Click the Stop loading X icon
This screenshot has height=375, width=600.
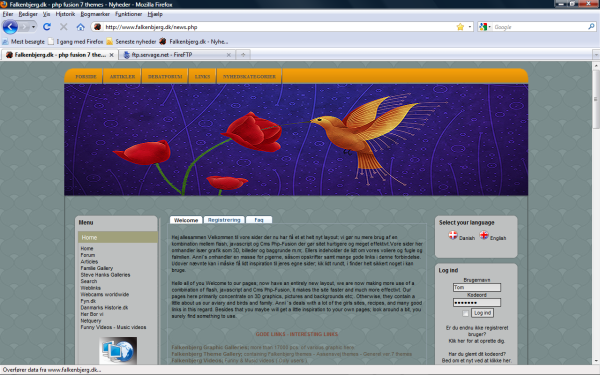[x=64, y=27]
